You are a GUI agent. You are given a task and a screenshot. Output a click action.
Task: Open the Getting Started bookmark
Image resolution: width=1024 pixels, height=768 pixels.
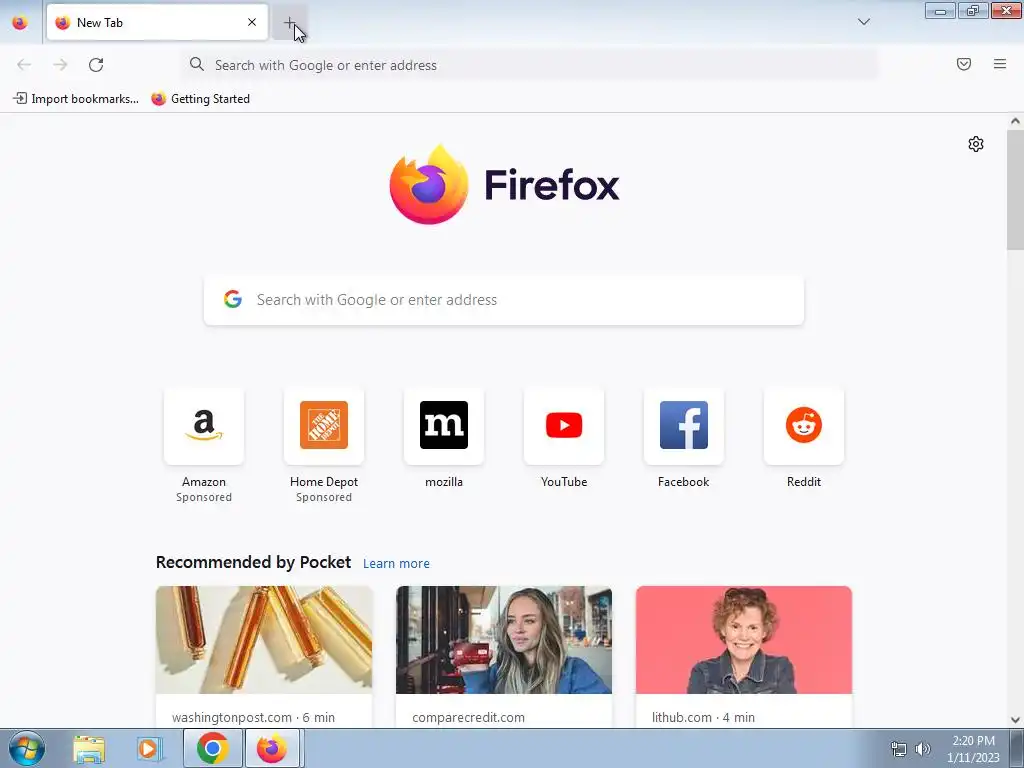click(x=200, y=99)
